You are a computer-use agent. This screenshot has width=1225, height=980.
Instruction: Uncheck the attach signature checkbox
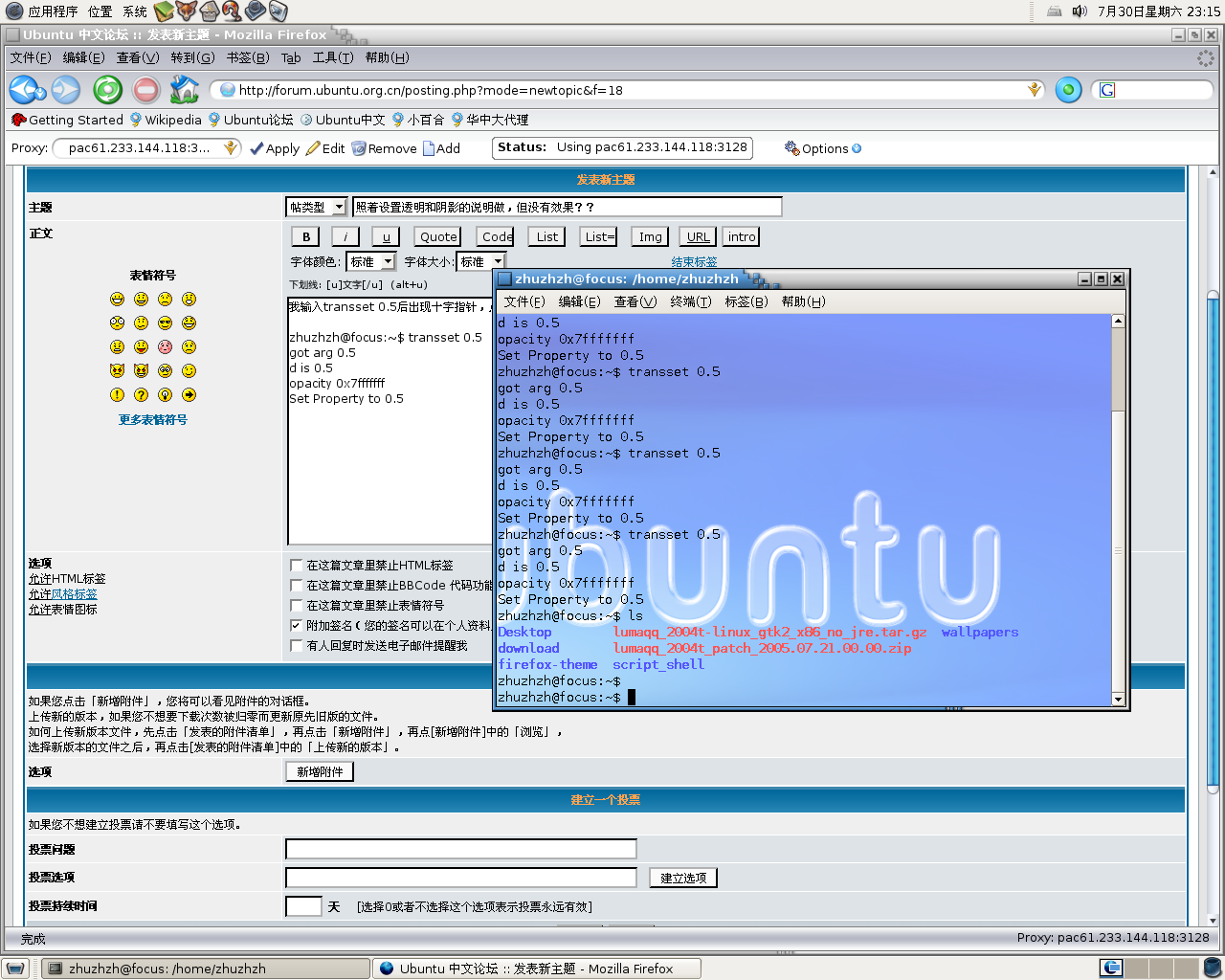tap(297, 625)
